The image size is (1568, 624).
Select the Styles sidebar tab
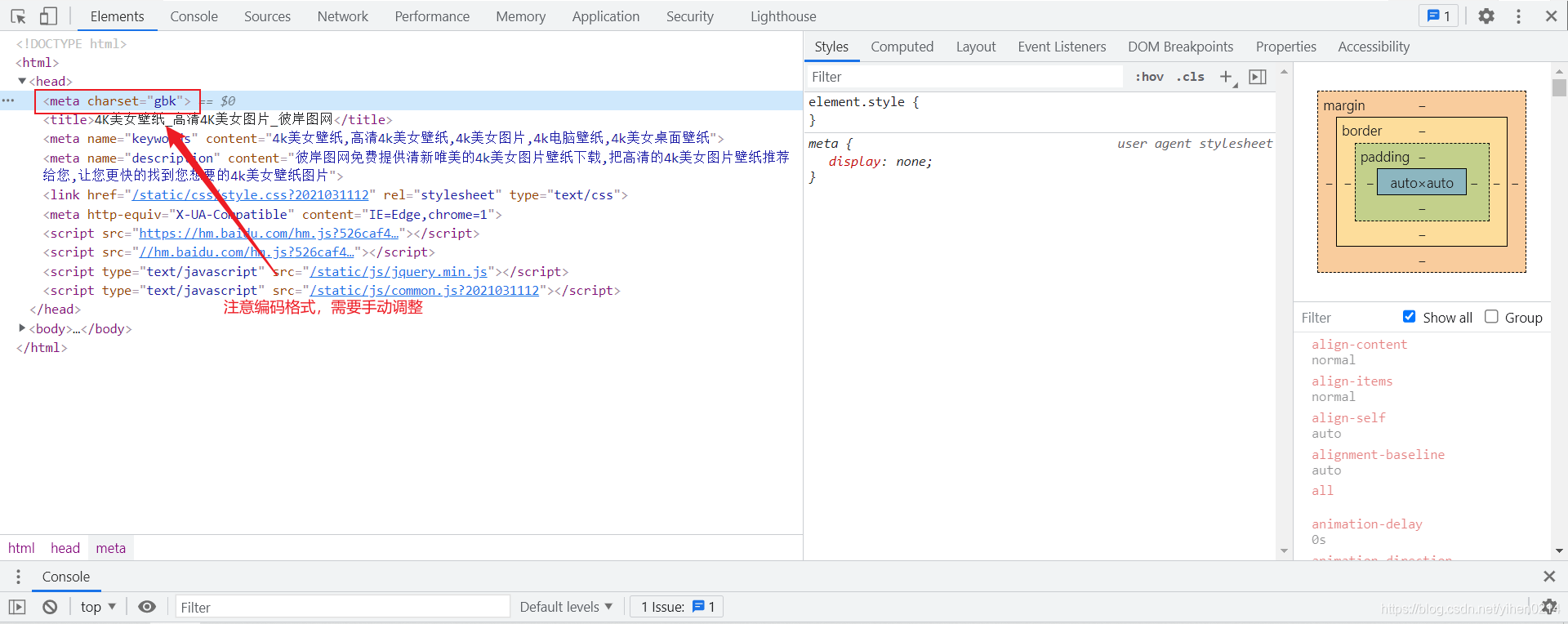point(831,47)
